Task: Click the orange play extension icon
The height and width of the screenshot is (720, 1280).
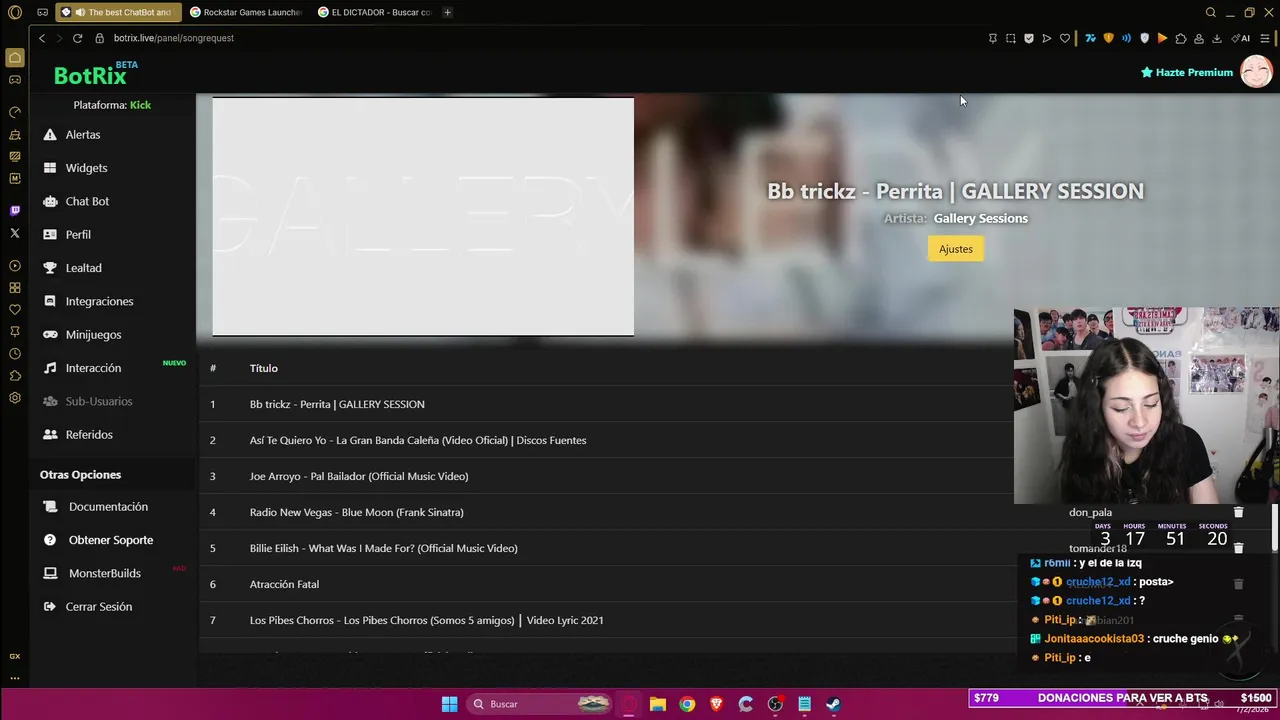Action: [1162, 38]
